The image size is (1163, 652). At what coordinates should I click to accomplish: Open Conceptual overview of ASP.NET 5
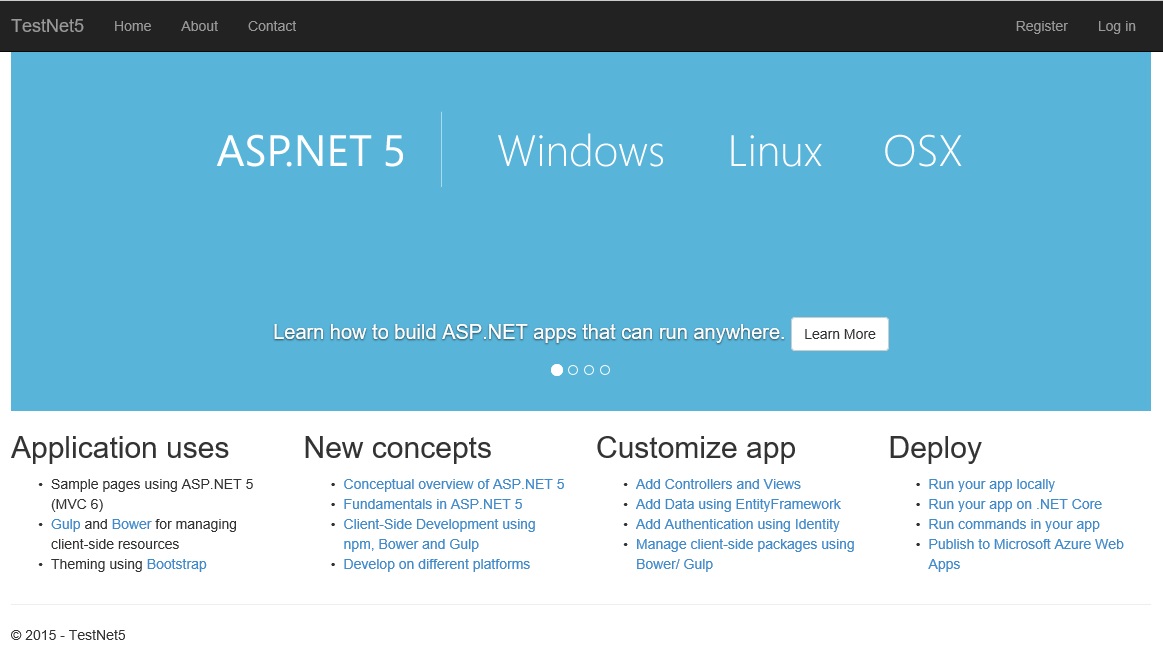click(454, 484)
